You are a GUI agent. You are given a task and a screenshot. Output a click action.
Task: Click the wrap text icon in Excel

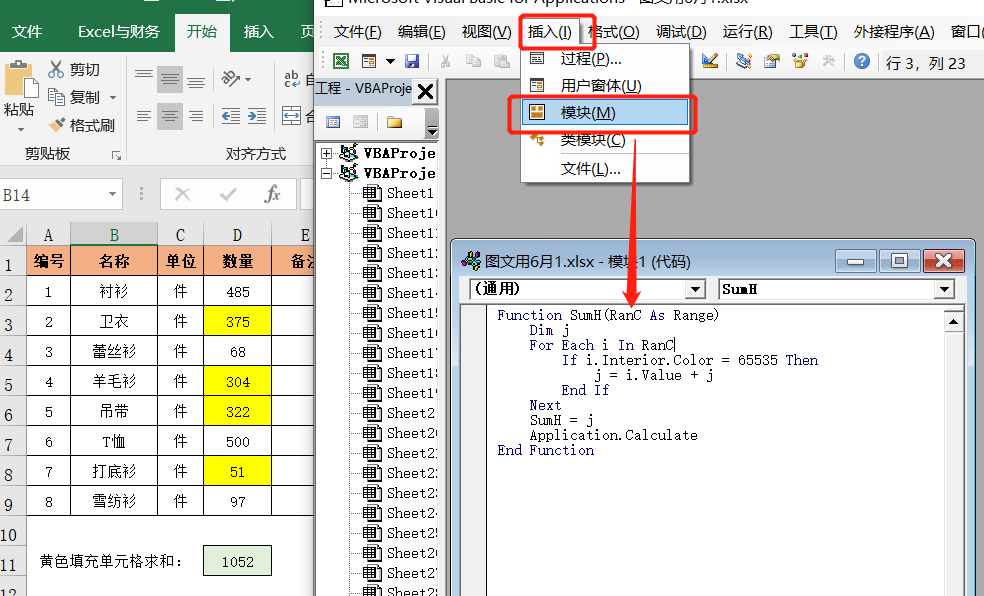292,79
